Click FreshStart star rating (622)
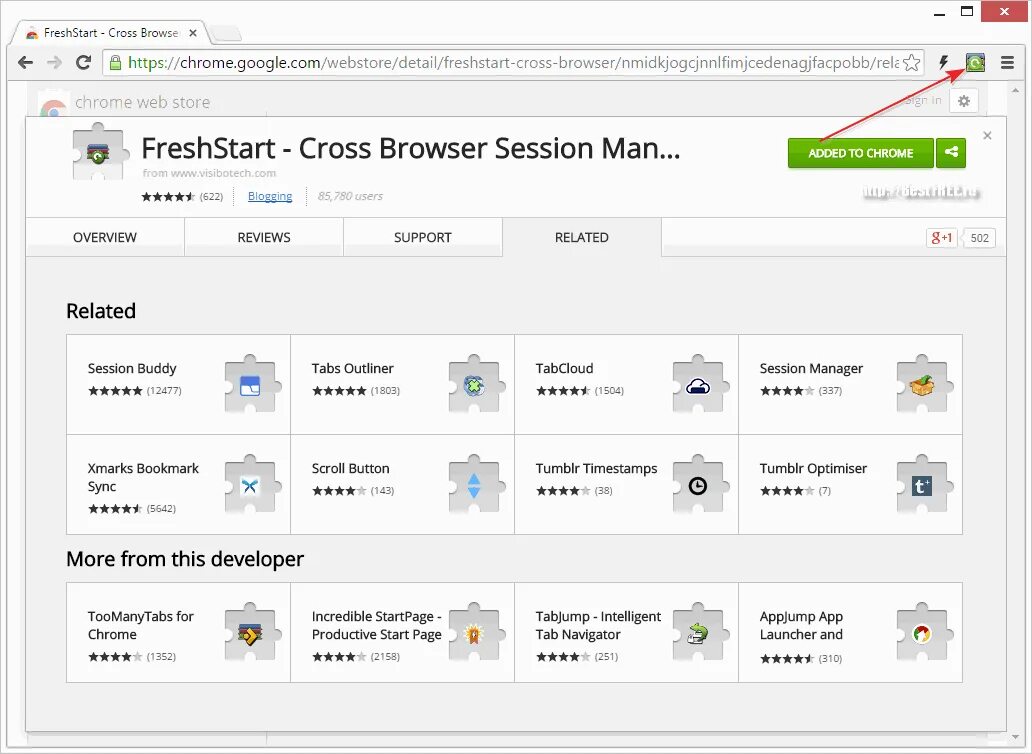The height and width of the screenshot is (754, 1032). point(182,196)
